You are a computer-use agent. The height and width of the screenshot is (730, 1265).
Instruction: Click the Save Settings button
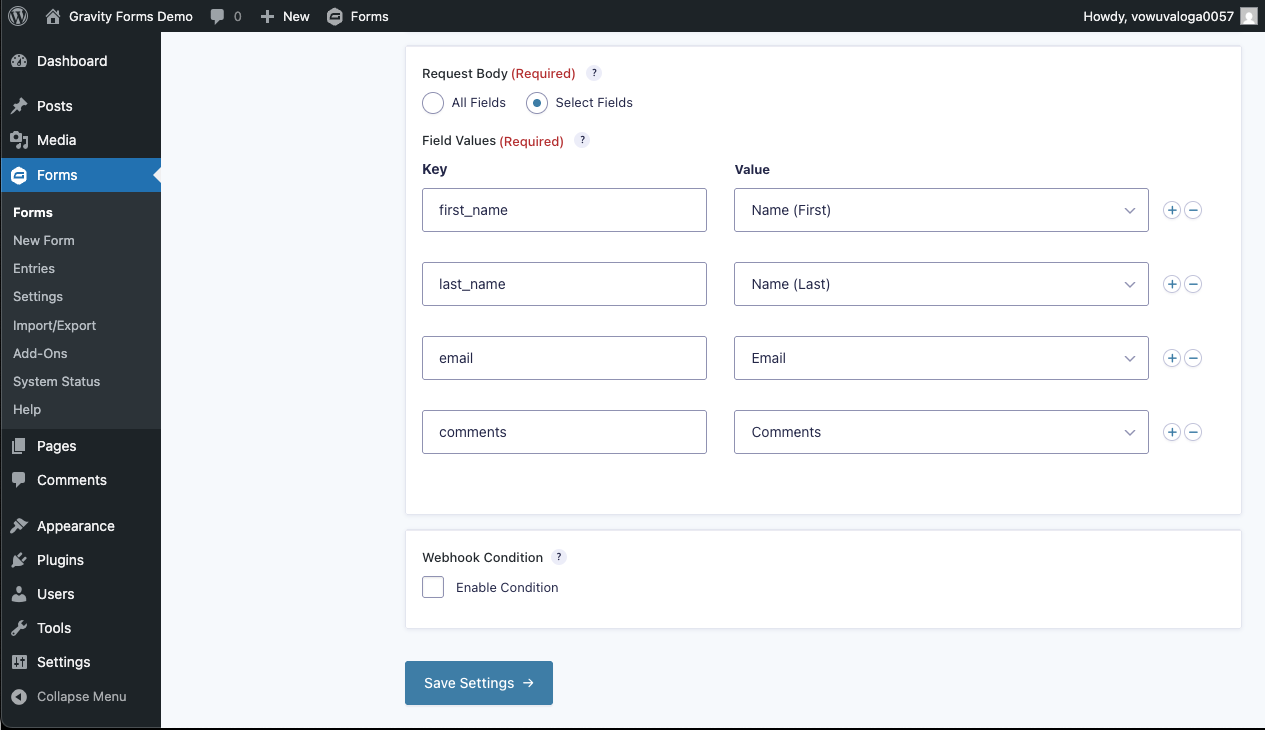point(478,683)
